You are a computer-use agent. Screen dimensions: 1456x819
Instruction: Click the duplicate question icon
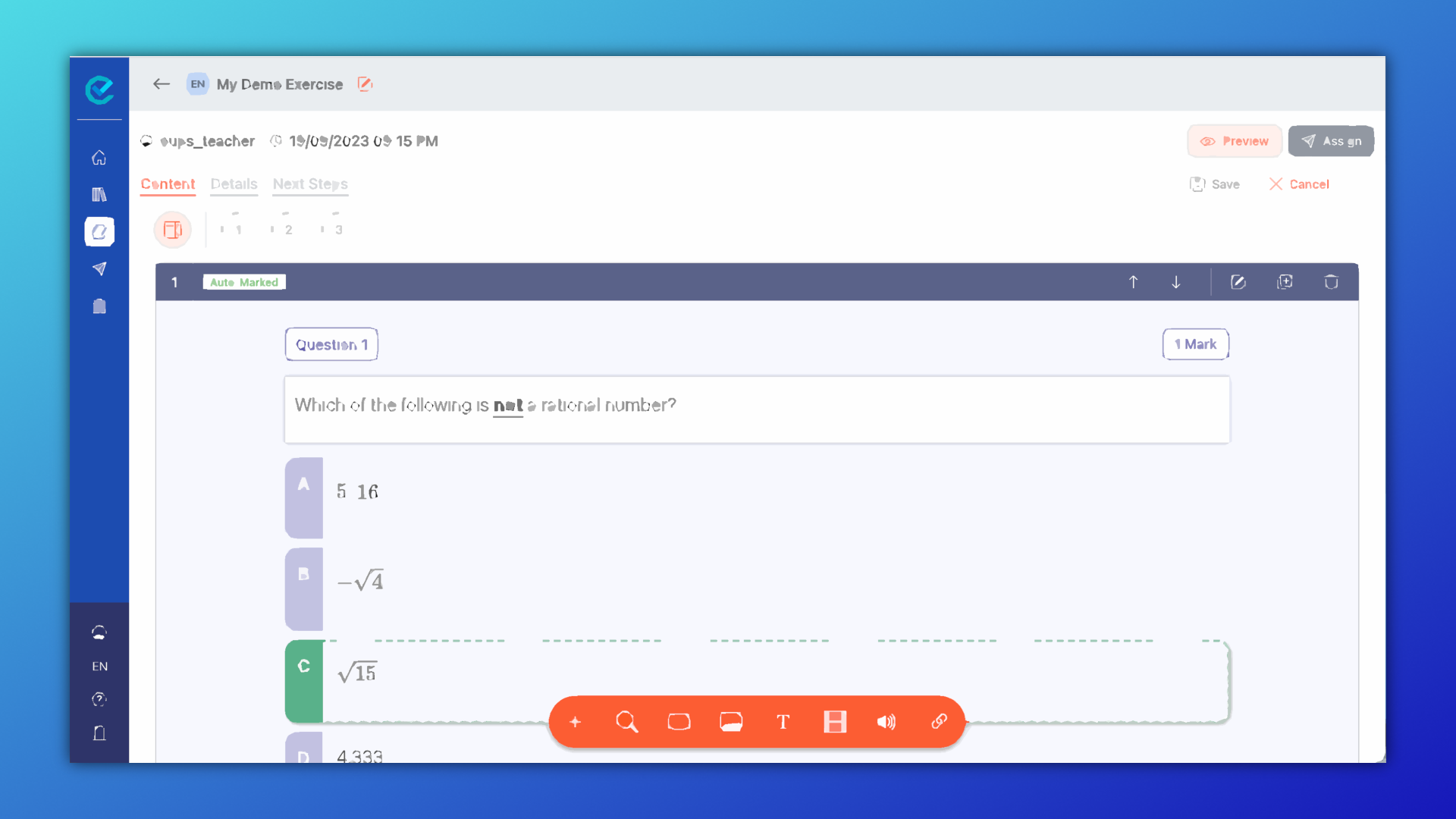(1287, 282)
